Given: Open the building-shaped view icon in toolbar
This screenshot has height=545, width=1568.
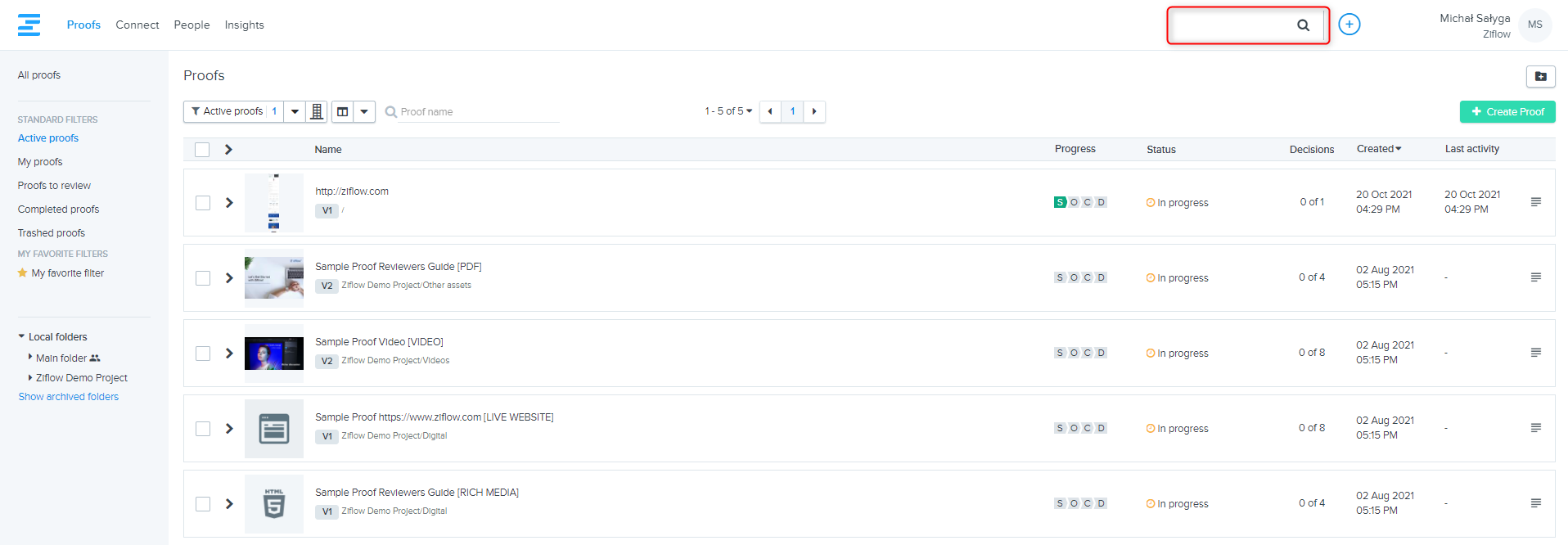Looking at the screenshot, I should (317, 111).
